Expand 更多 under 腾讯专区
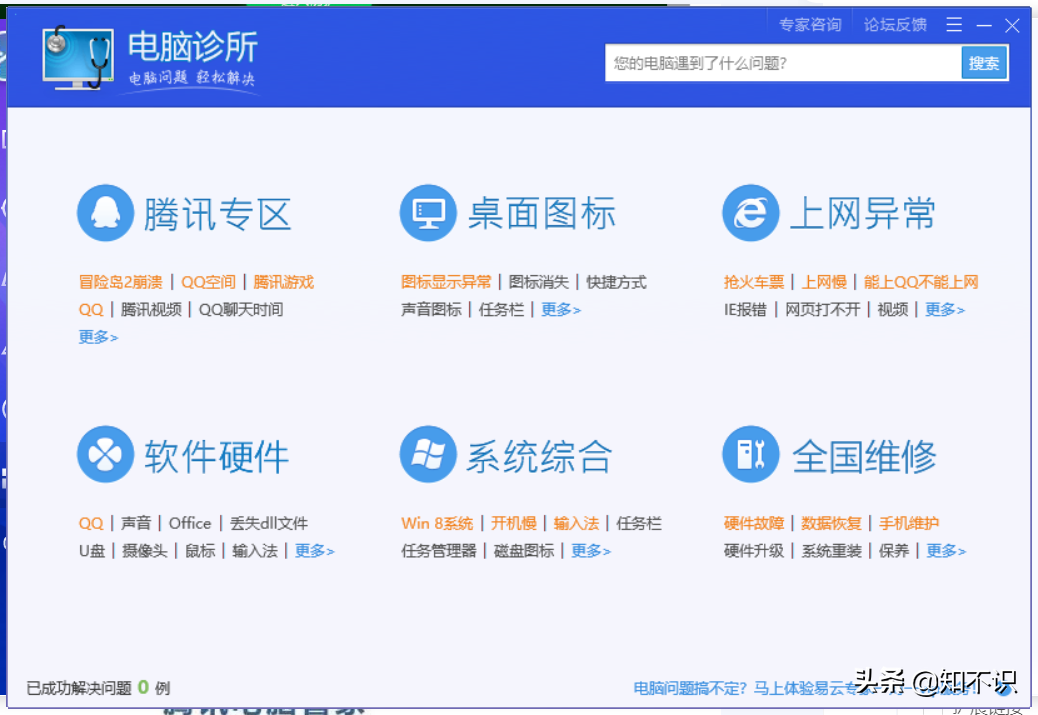Viewport: 1038px width, 715px height. point(97,337)
